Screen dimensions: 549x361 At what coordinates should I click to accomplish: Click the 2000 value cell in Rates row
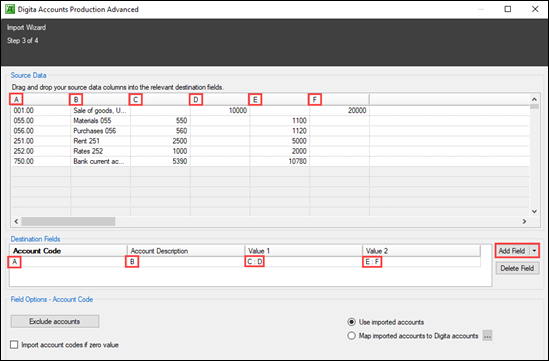click(280, 151)
